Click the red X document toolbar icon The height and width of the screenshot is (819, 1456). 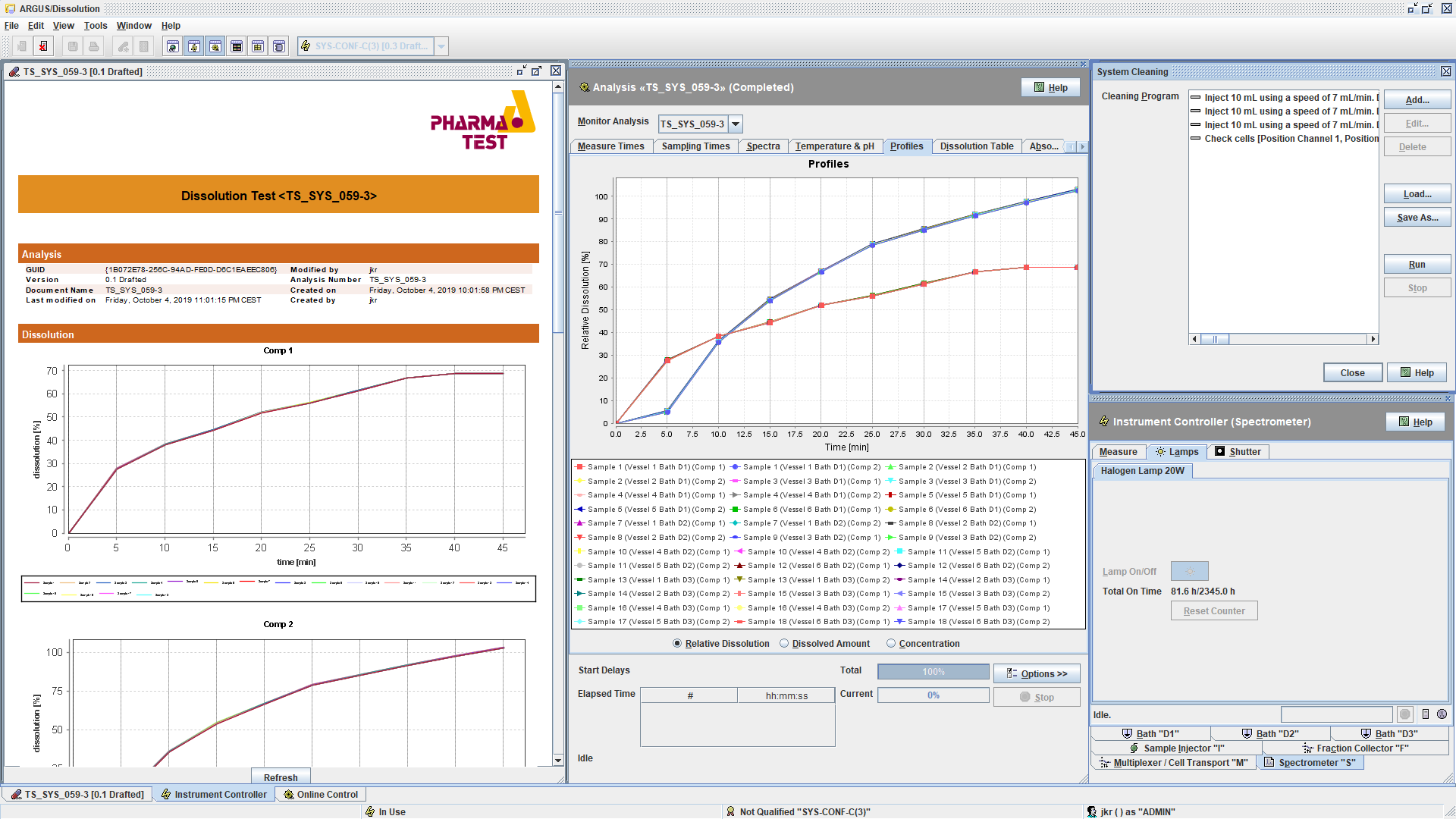(x=43, y=46)
